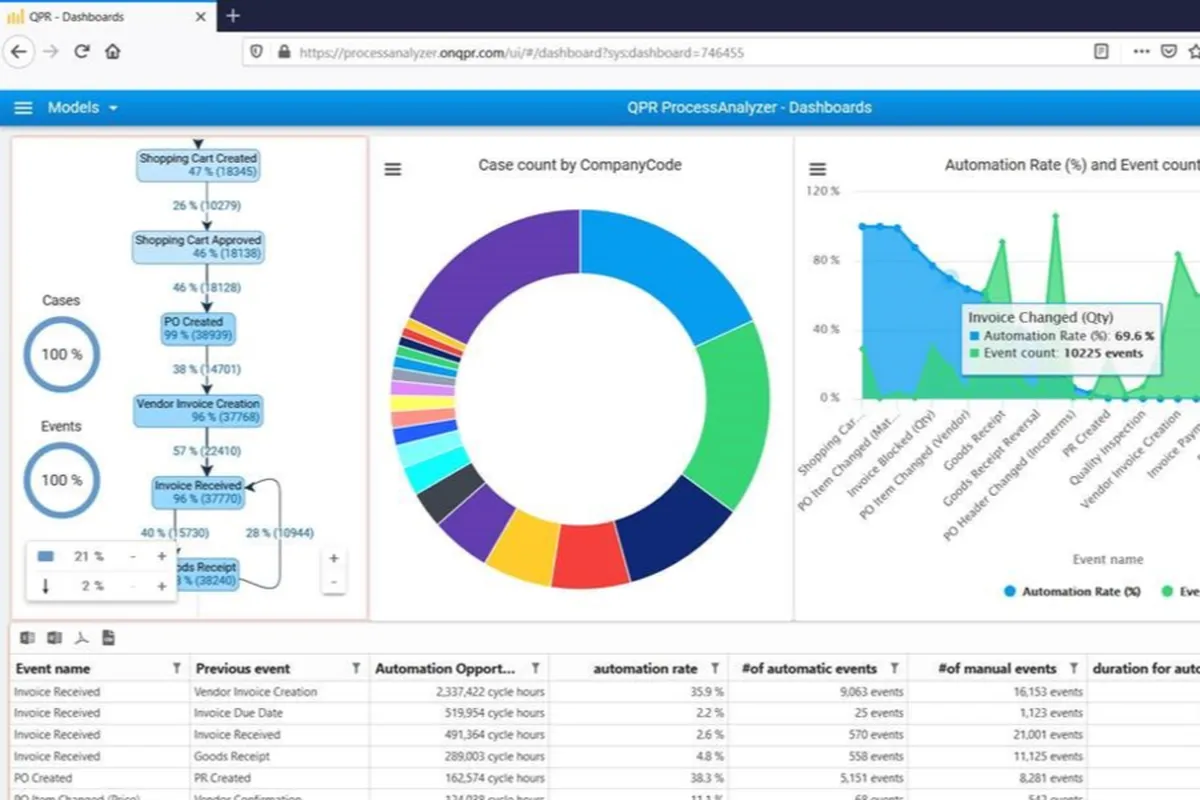Screen dimensions: 1200x800
Task: Click the 57 % (22410) flow label
Action: click(x=206, y=451)
